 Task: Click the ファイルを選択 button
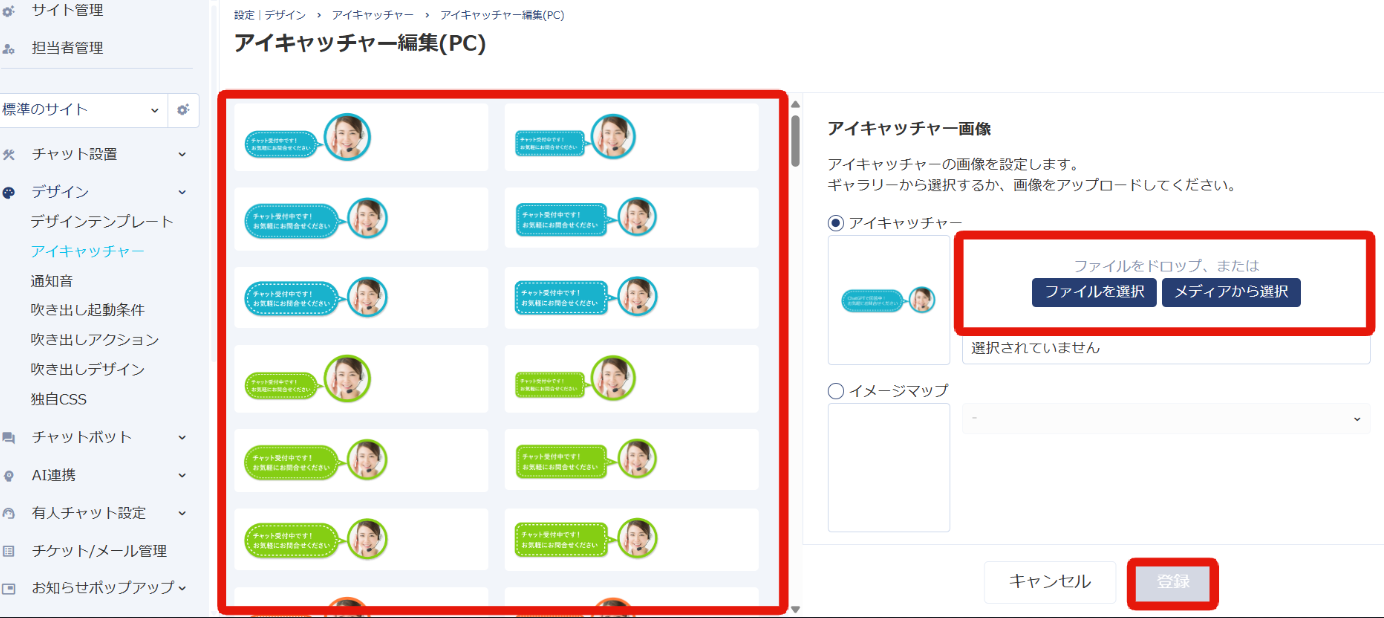tap(1094, 293)
